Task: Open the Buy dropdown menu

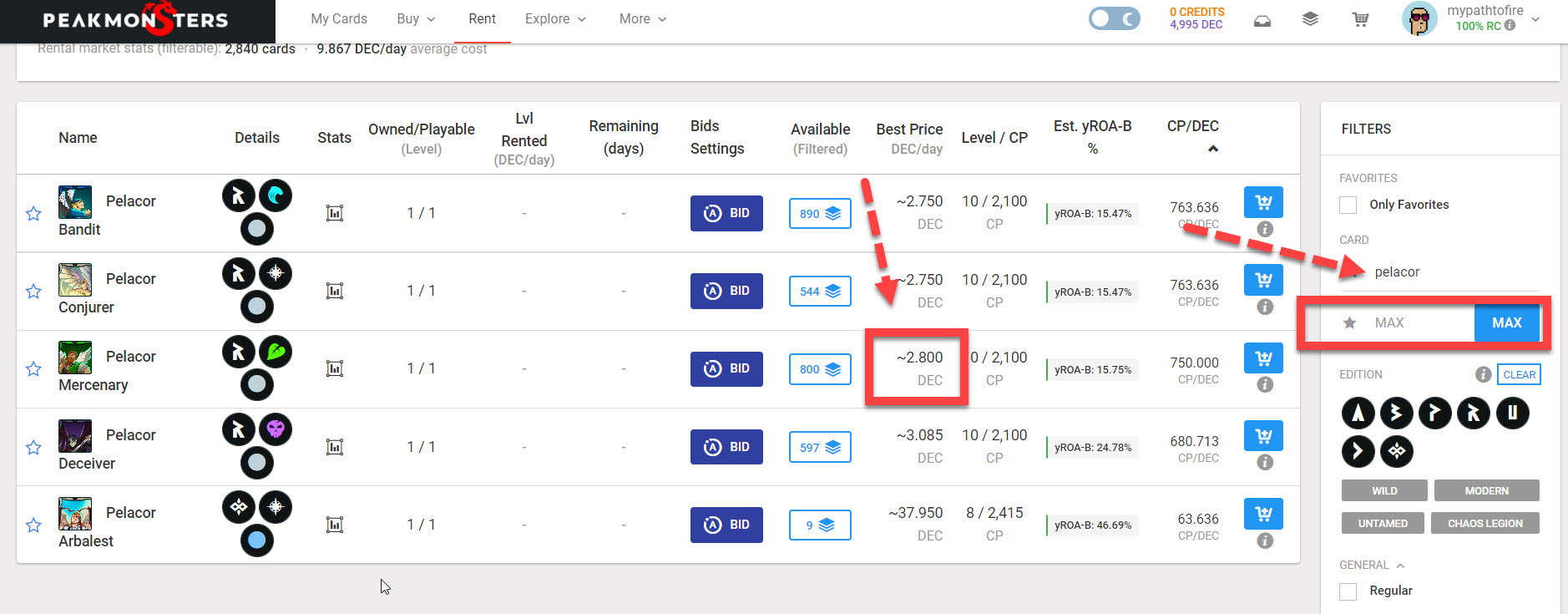Action: 416,19
